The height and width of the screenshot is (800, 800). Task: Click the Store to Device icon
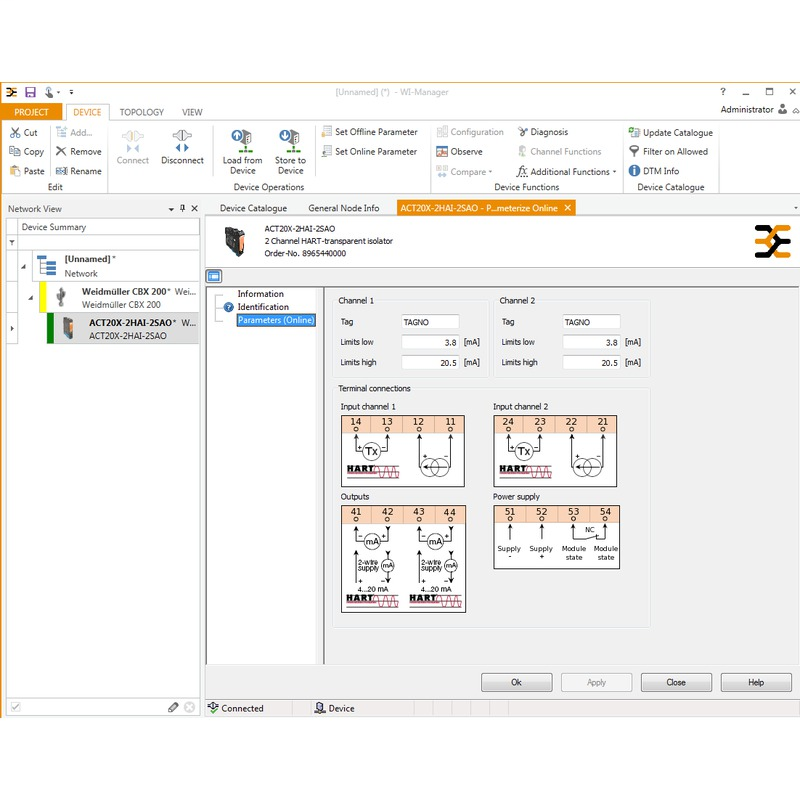click(291, 141)
